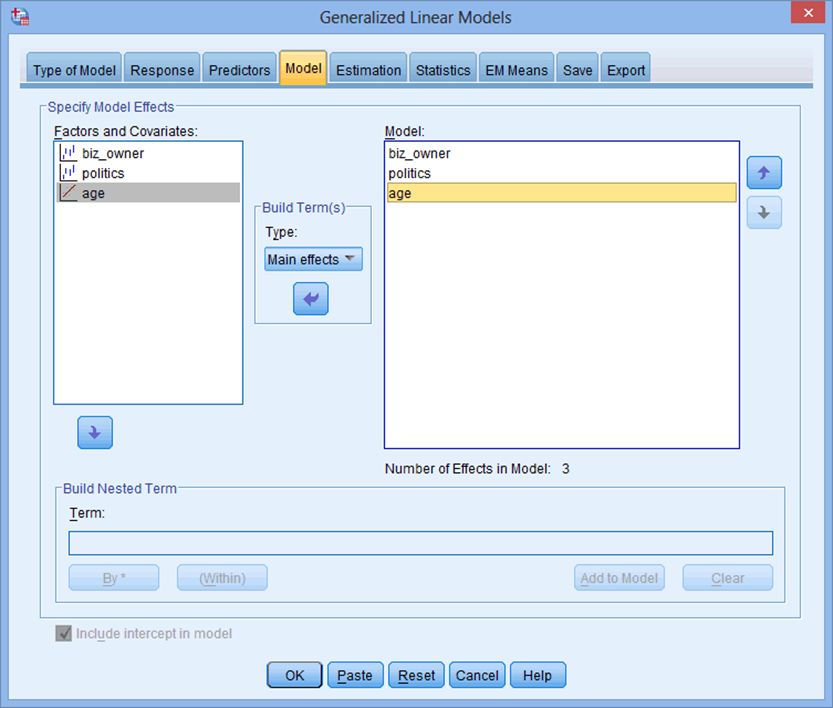
Task: Click into the nested Term input field
Action: pyautogui.click(x=421, y=543)
